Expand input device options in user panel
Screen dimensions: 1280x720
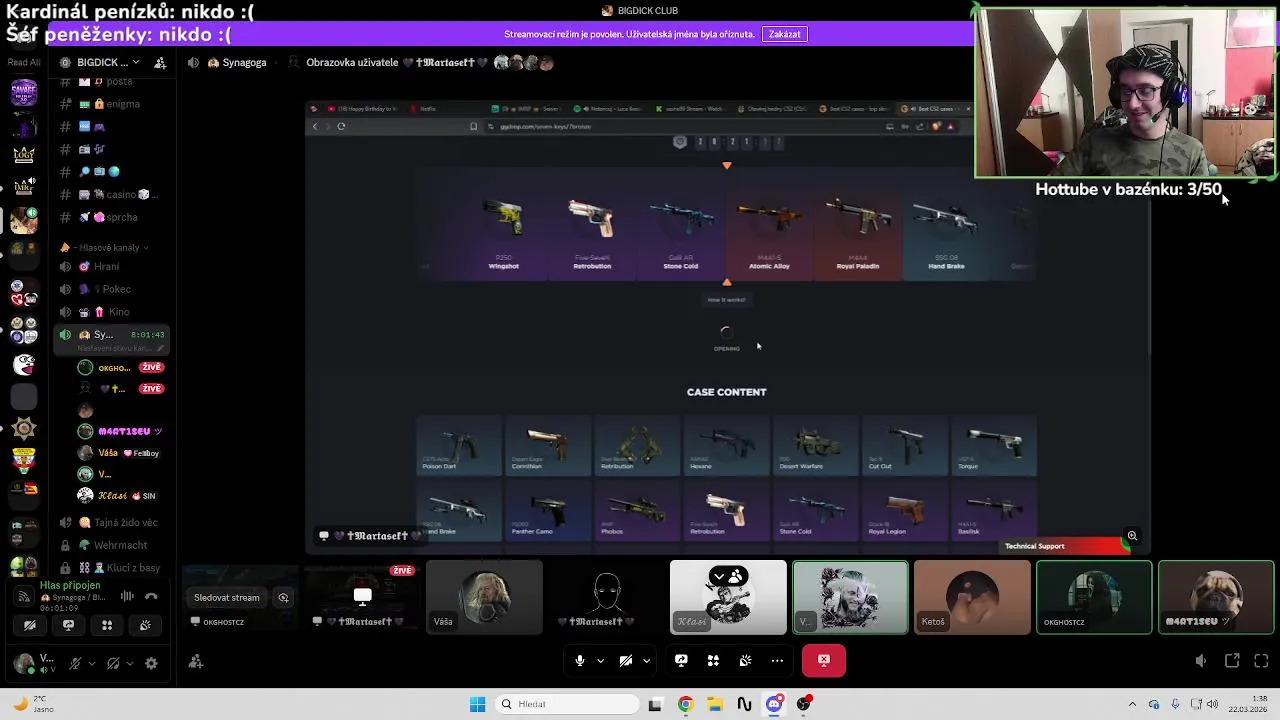click(91, 663)
